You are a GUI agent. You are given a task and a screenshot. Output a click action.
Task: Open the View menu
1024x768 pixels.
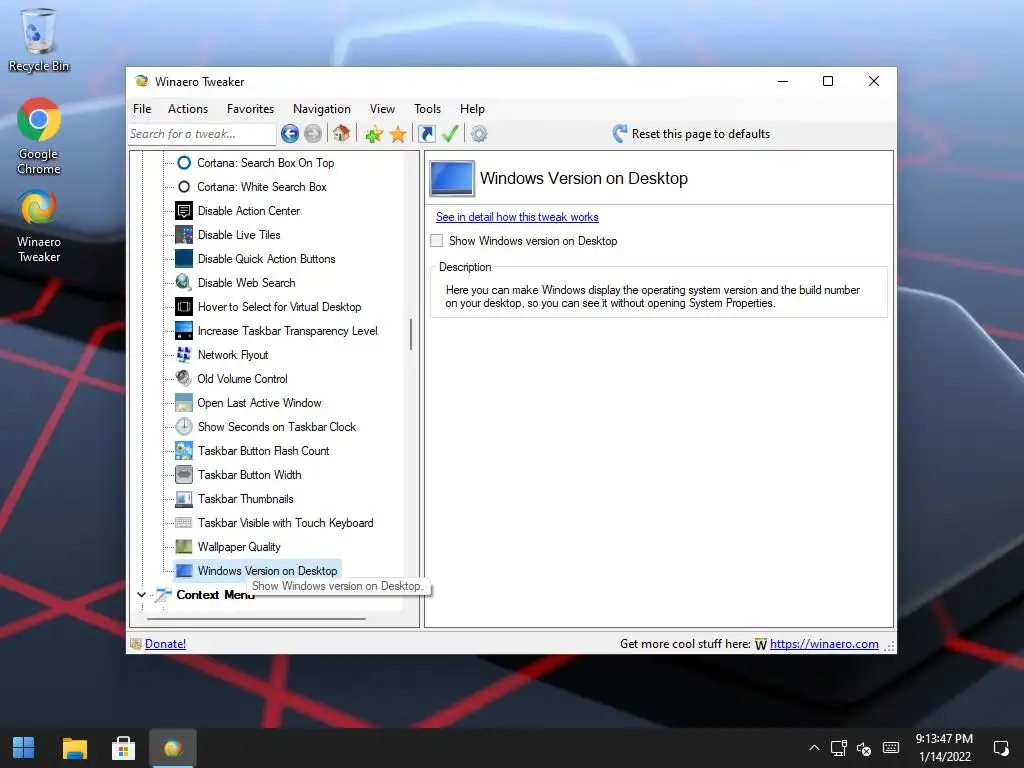click(382, 109)
